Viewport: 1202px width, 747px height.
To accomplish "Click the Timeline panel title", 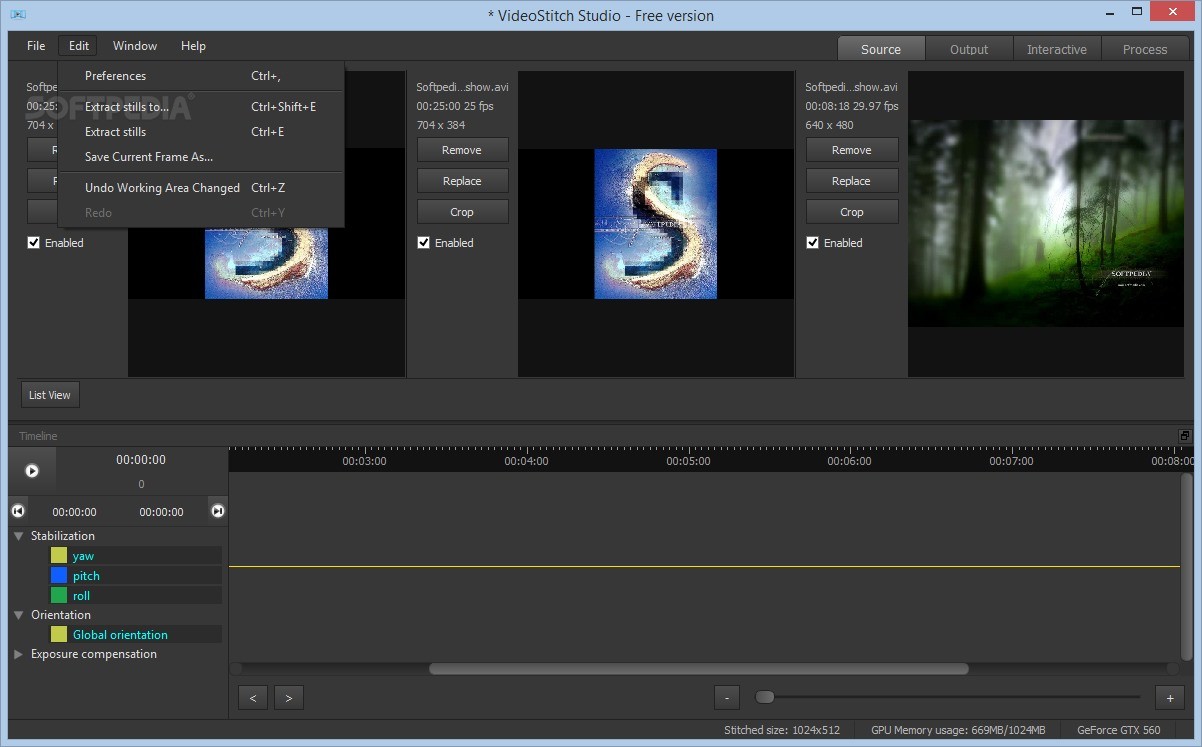I will click(38, 436).
